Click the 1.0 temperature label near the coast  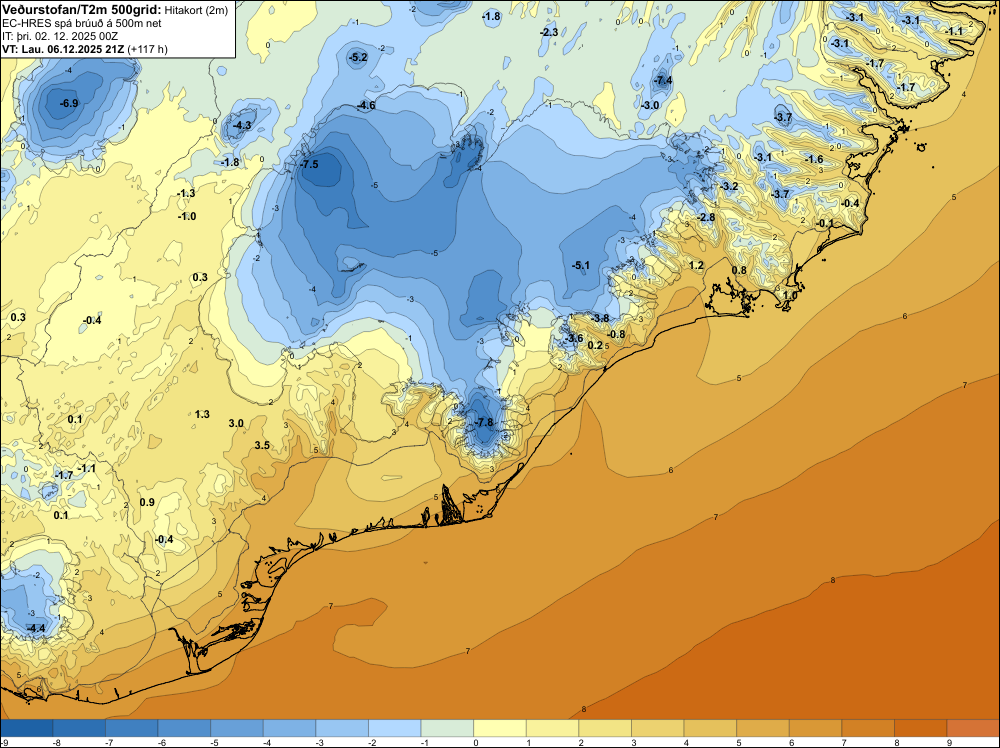(790, 296)
